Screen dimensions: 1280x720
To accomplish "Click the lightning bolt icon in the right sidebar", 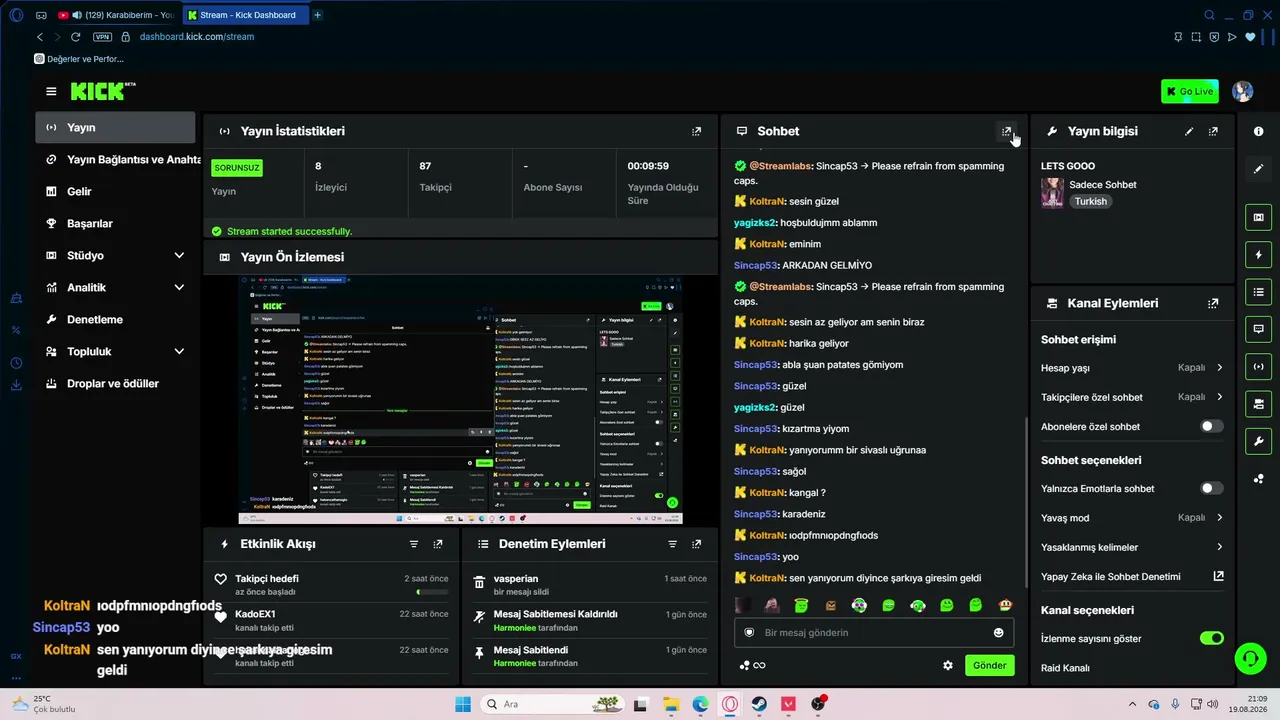I will pos(1259,254).
